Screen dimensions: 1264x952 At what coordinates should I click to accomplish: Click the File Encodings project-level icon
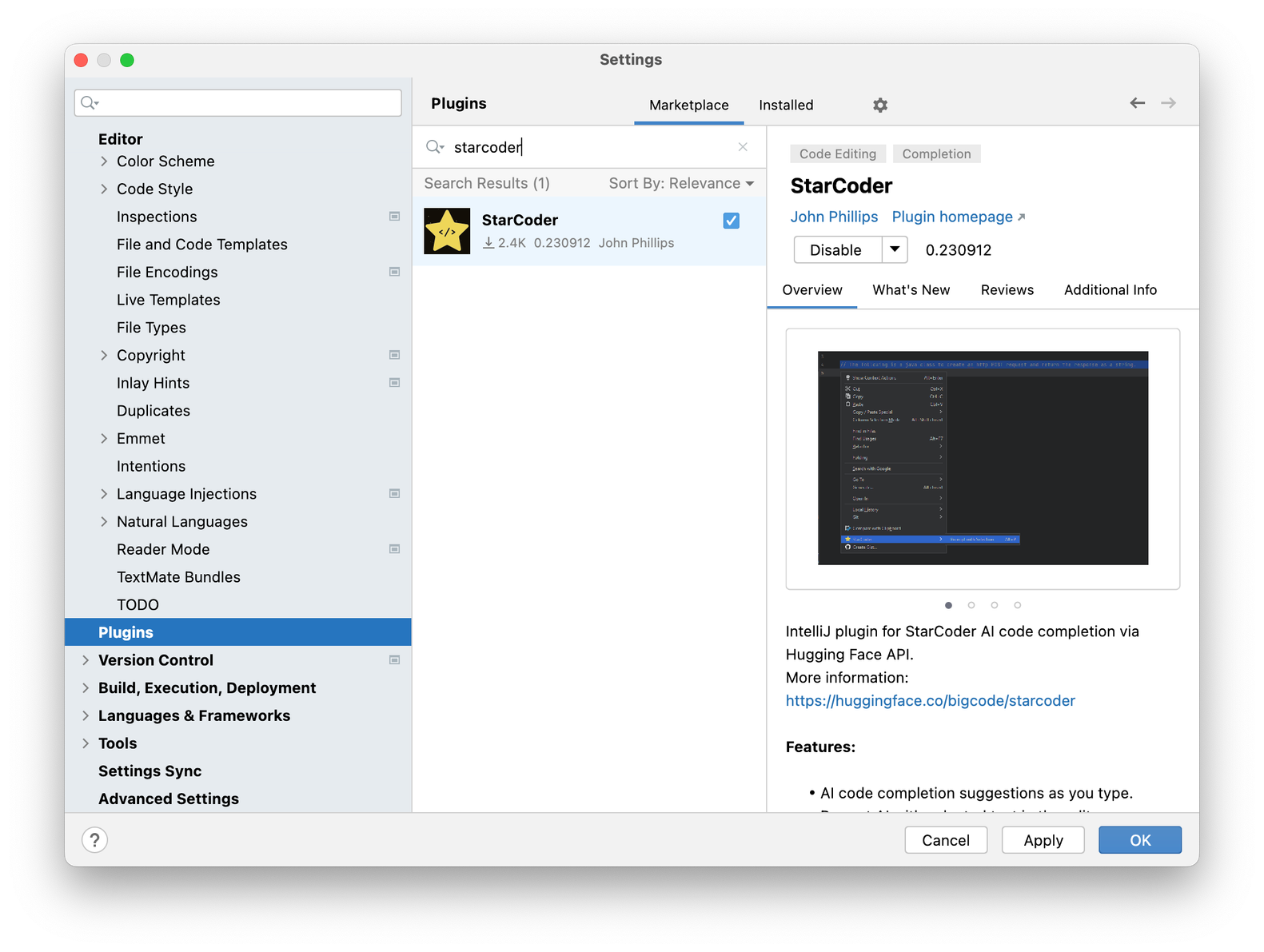[x=394, y=272]
